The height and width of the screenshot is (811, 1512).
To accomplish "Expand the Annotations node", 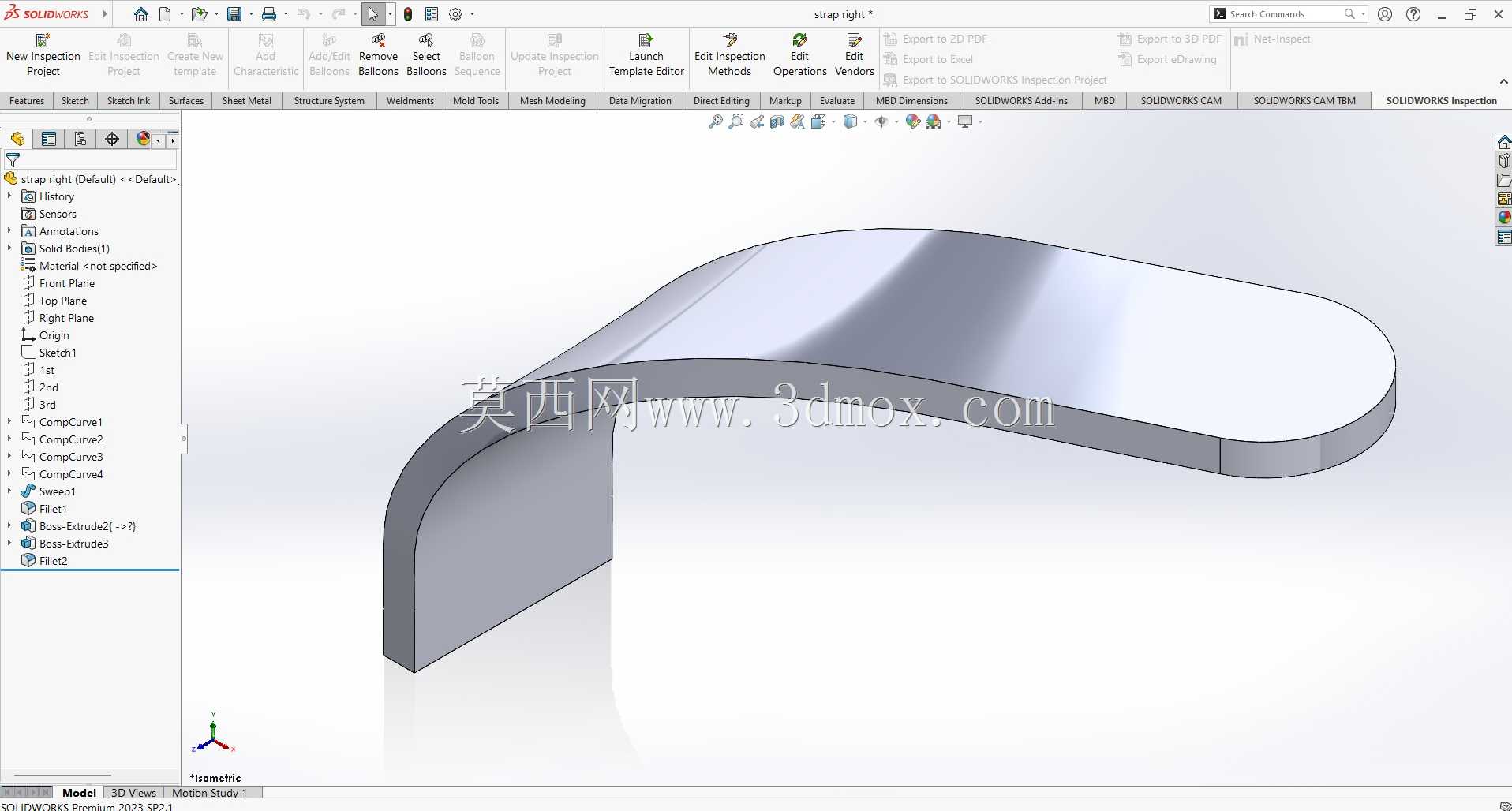I will click(9, 230).
